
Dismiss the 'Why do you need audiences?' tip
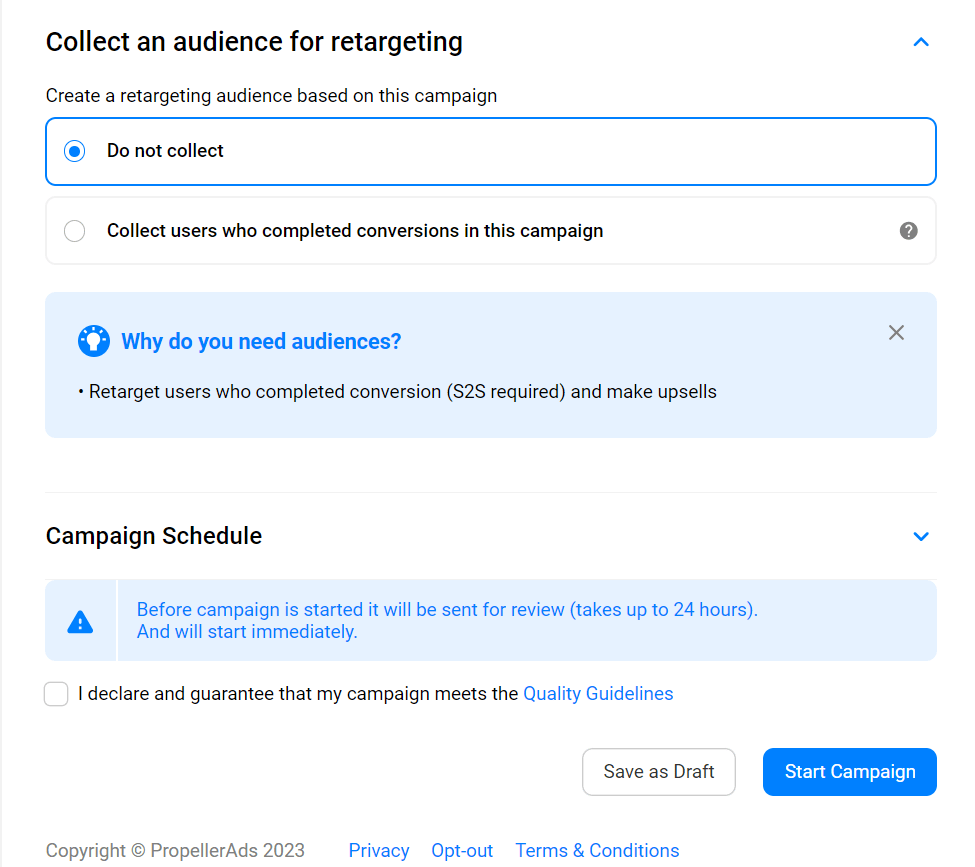pyautogui.click(x=896, y=333)
